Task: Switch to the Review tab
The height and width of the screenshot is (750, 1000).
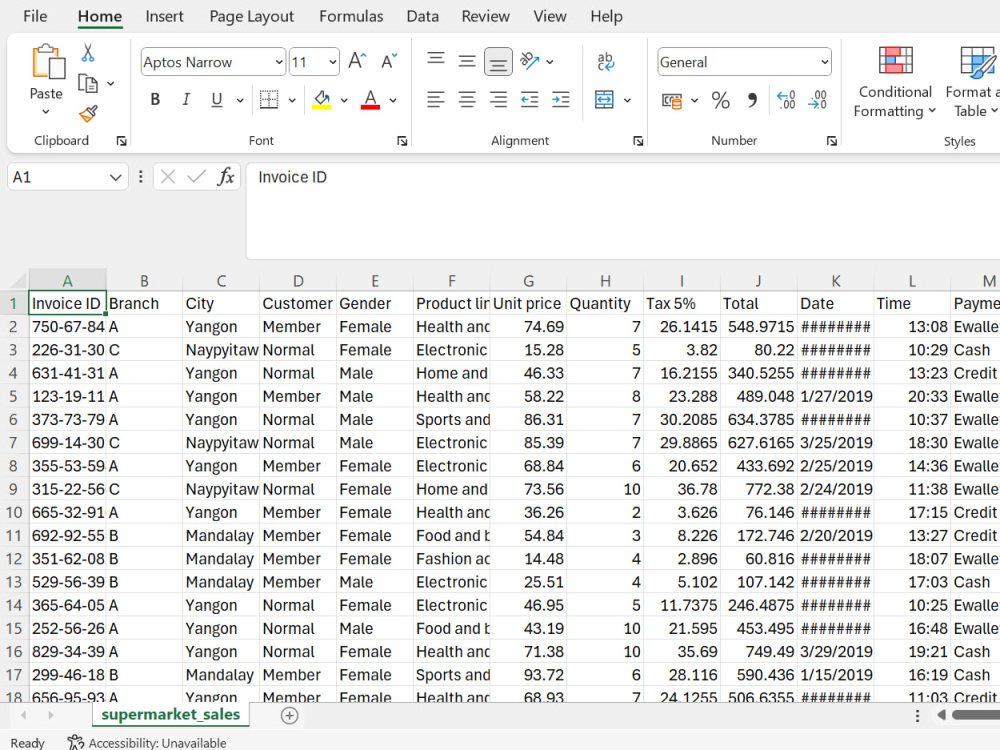Action: (x=485, y=17)
